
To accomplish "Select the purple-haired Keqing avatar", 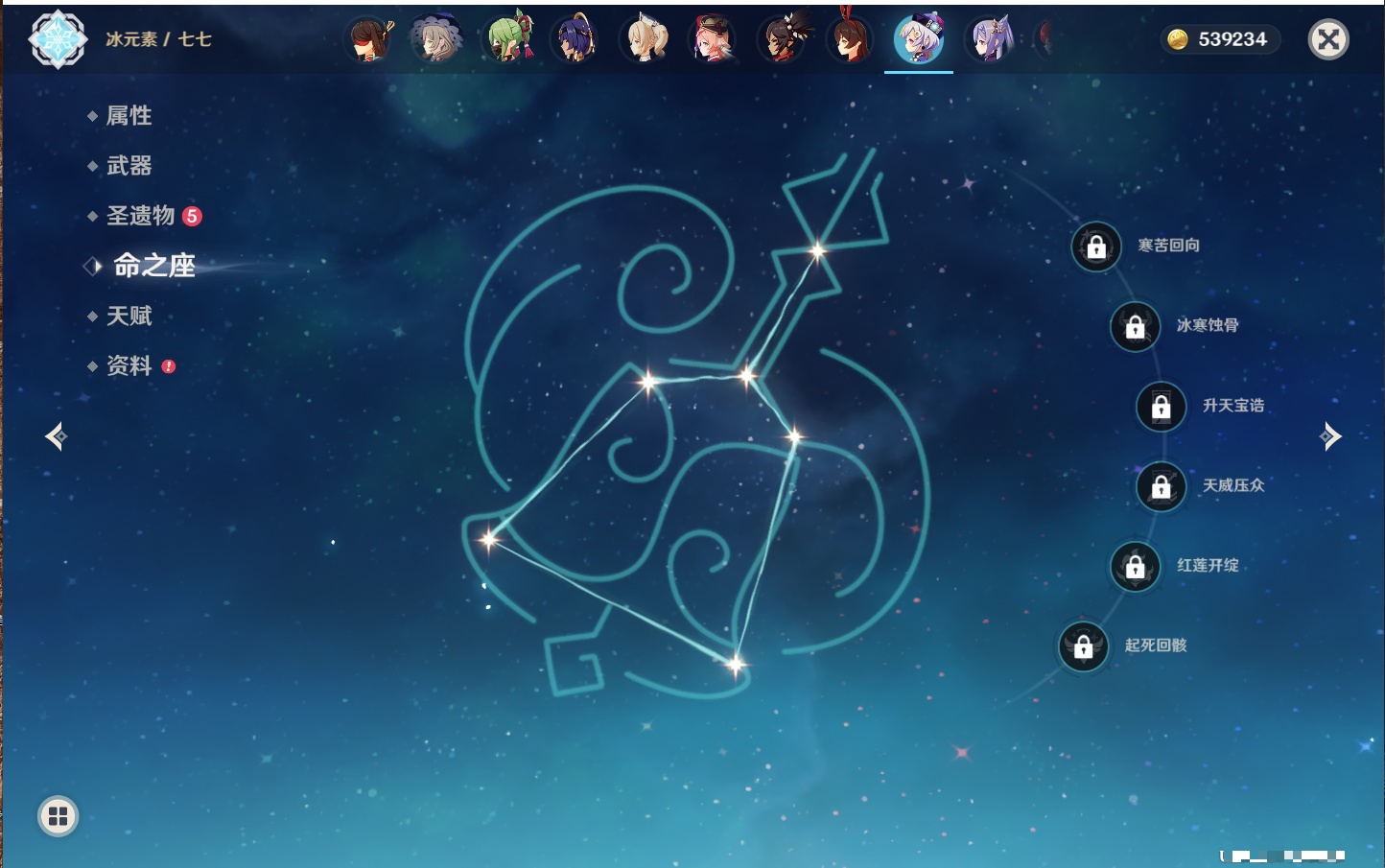I will tap(991, 40).
